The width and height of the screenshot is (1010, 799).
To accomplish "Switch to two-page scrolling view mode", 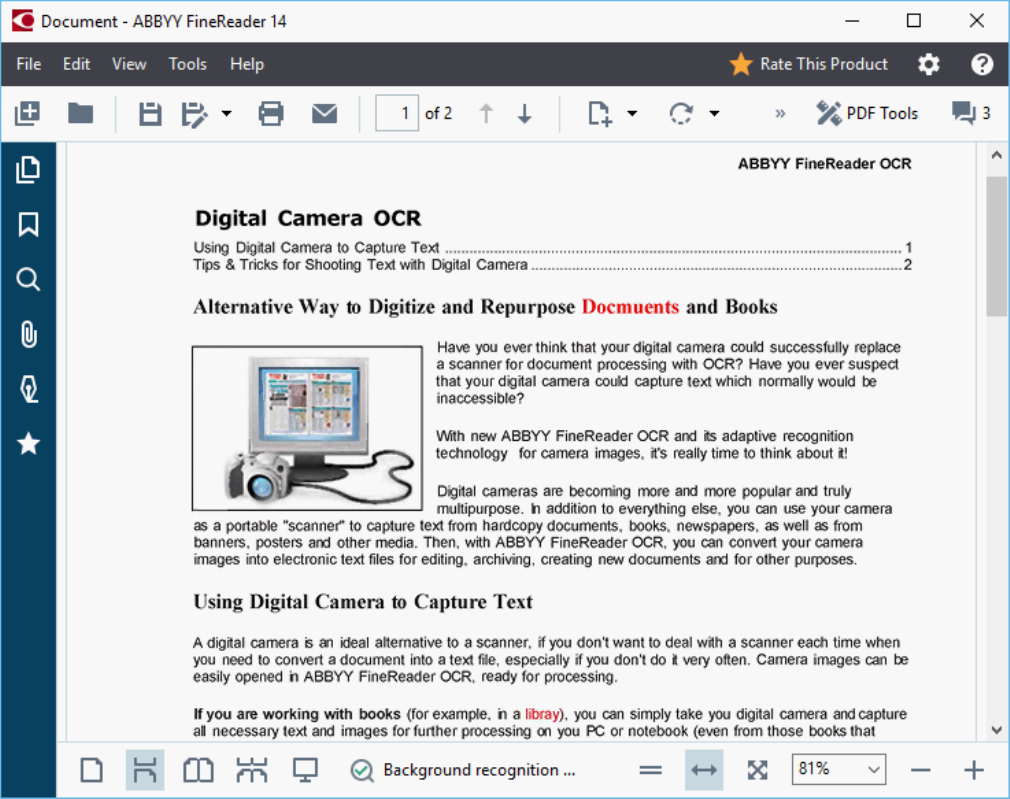I will [252, 770].
